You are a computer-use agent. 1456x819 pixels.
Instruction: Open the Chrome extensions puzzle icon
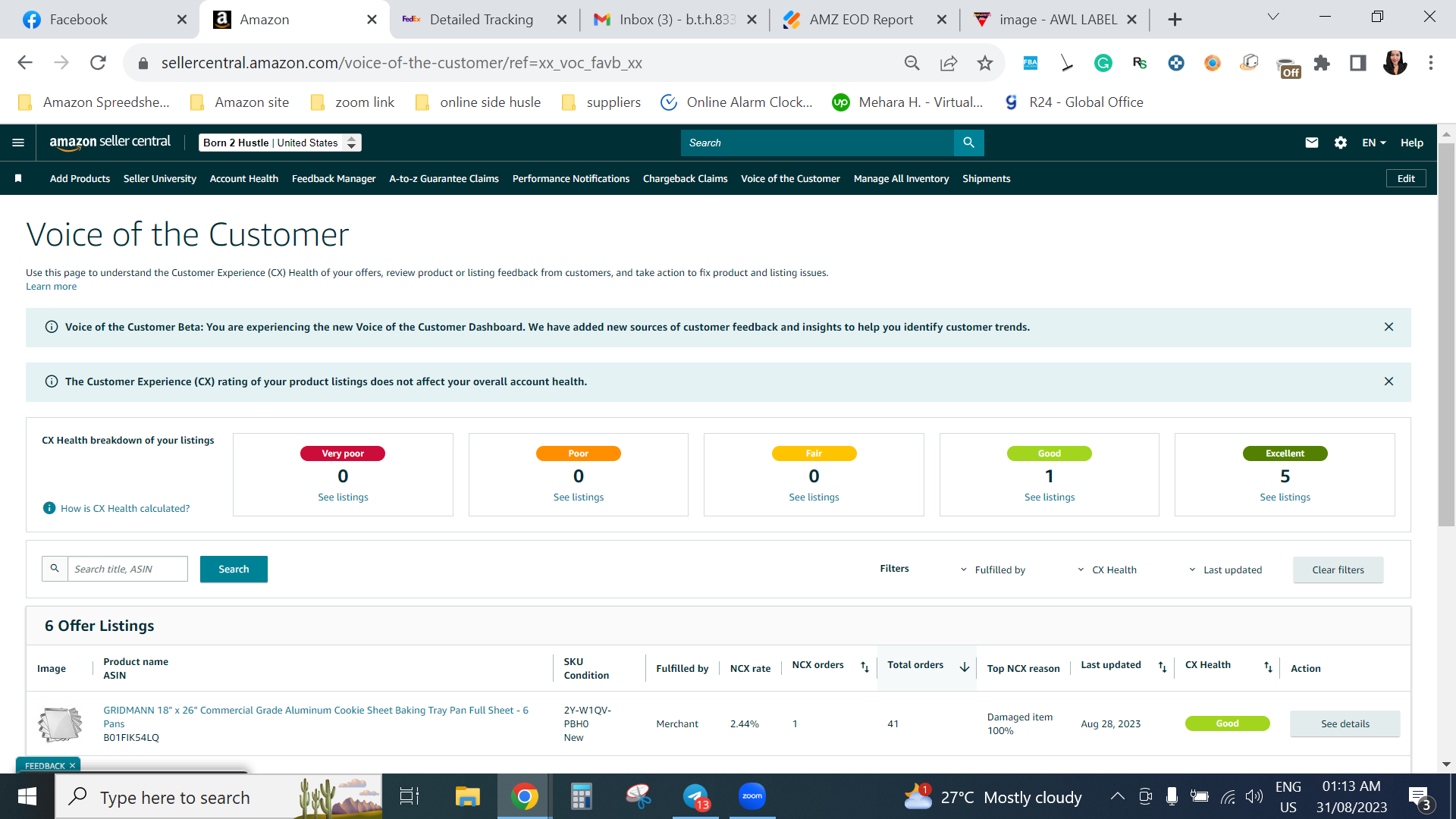(1322, 63)
